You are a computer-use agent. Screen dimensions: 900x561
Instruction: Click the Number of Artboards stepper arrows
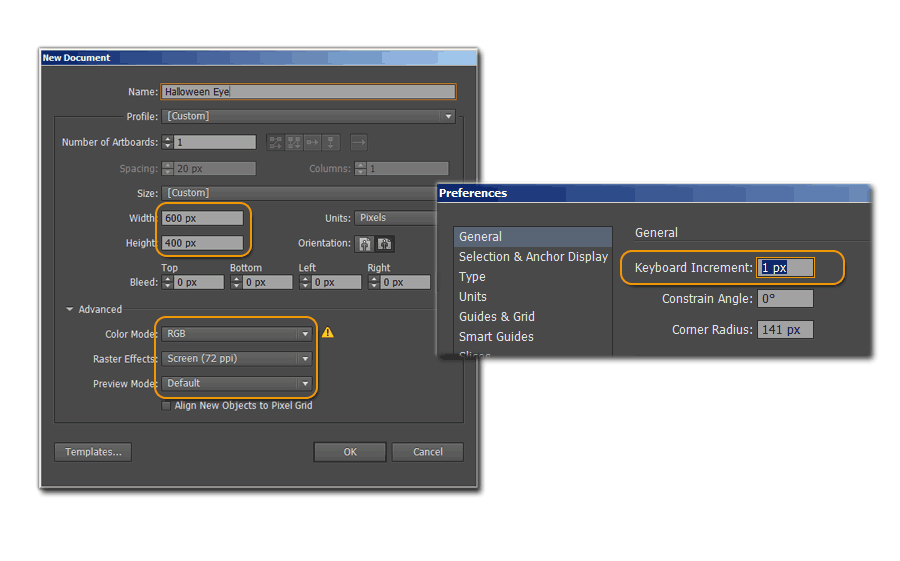point(168,142)
